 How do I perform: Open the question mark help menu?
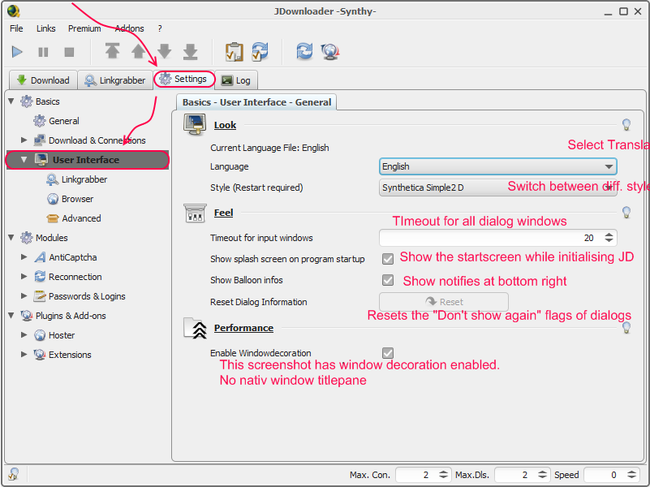[160, 28]
